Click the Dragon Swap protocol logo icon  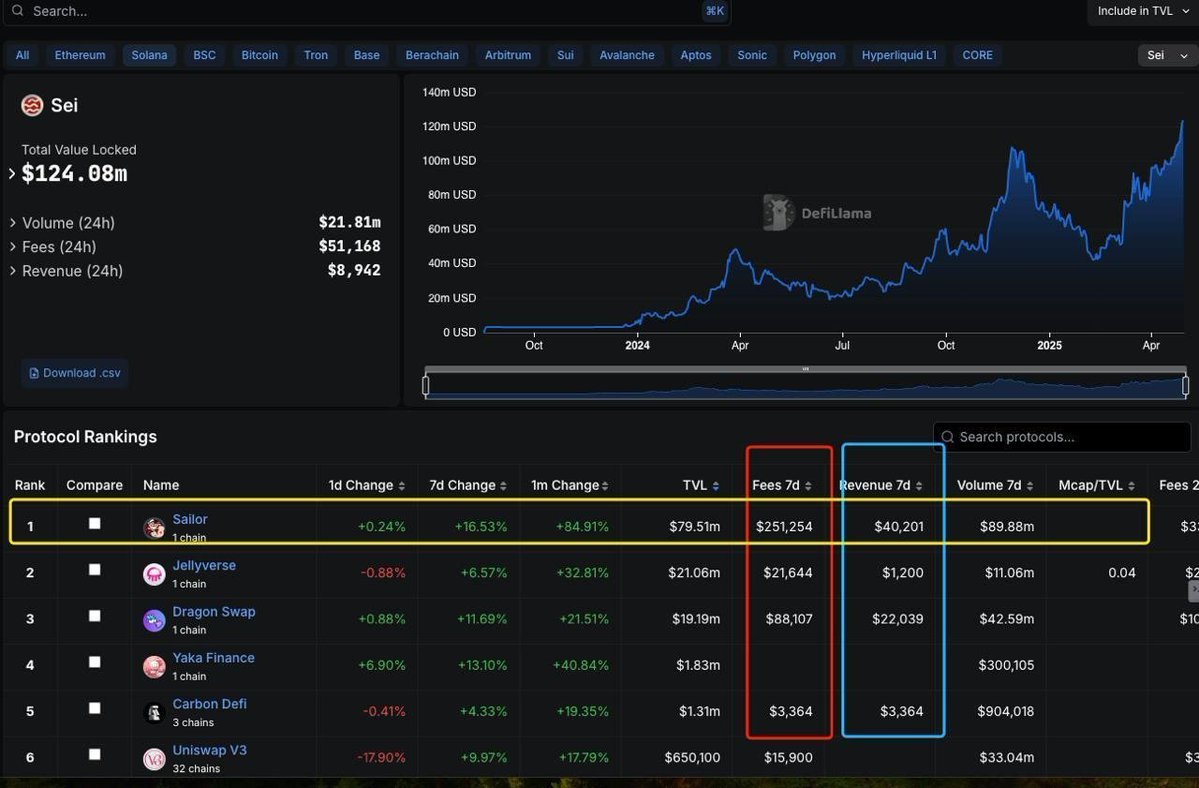point(154,620)
